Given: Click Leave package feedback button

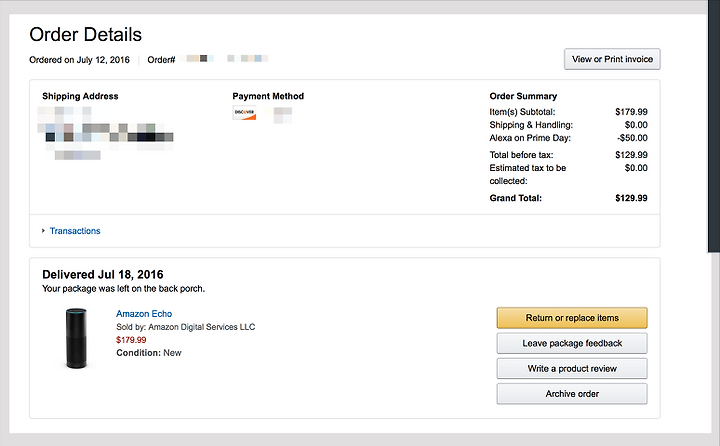Looking at the screenshot, I should 572,343.
